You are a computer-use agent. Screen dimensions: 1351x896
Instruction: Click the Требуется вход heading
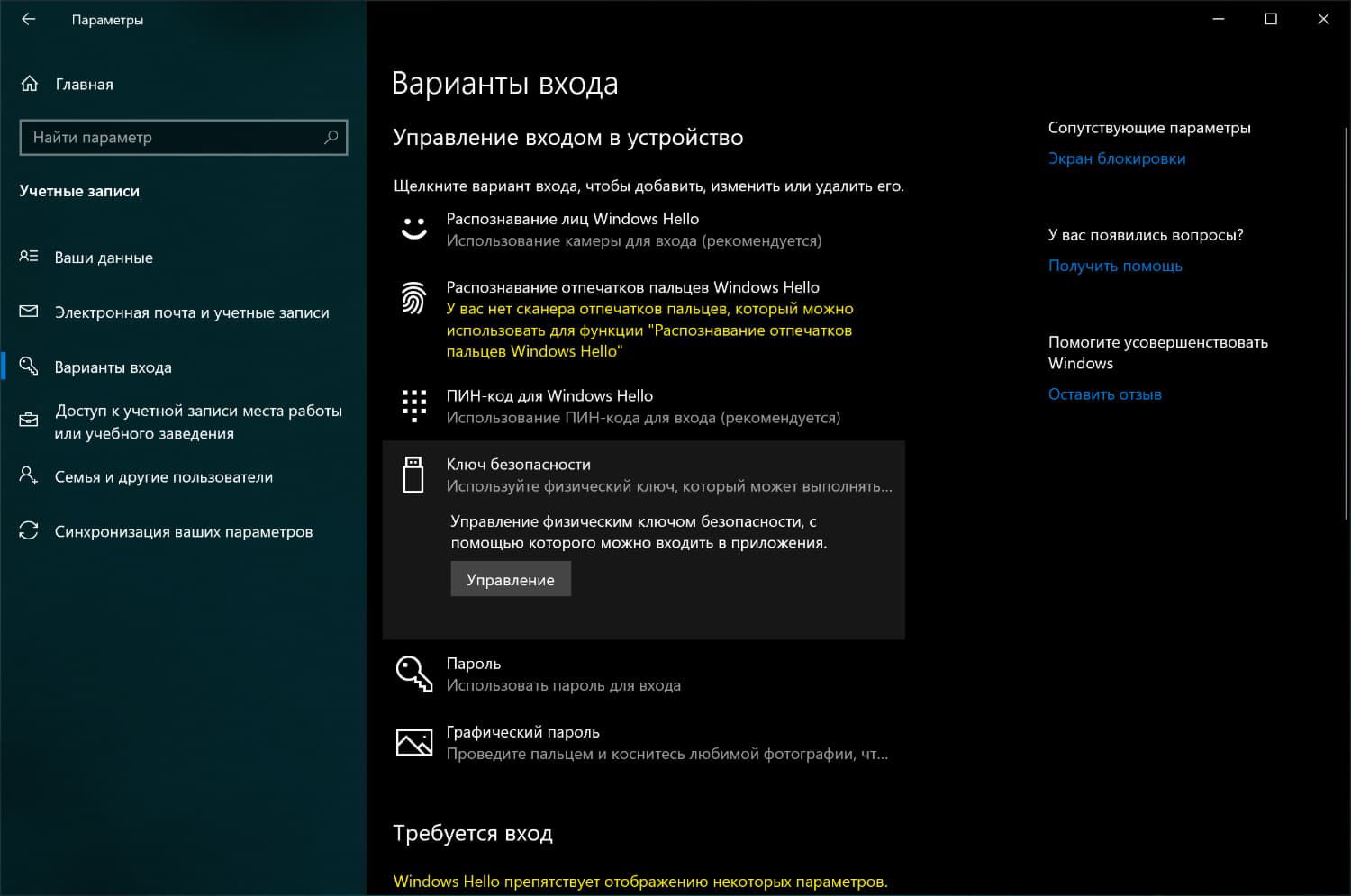pos(473,834)
